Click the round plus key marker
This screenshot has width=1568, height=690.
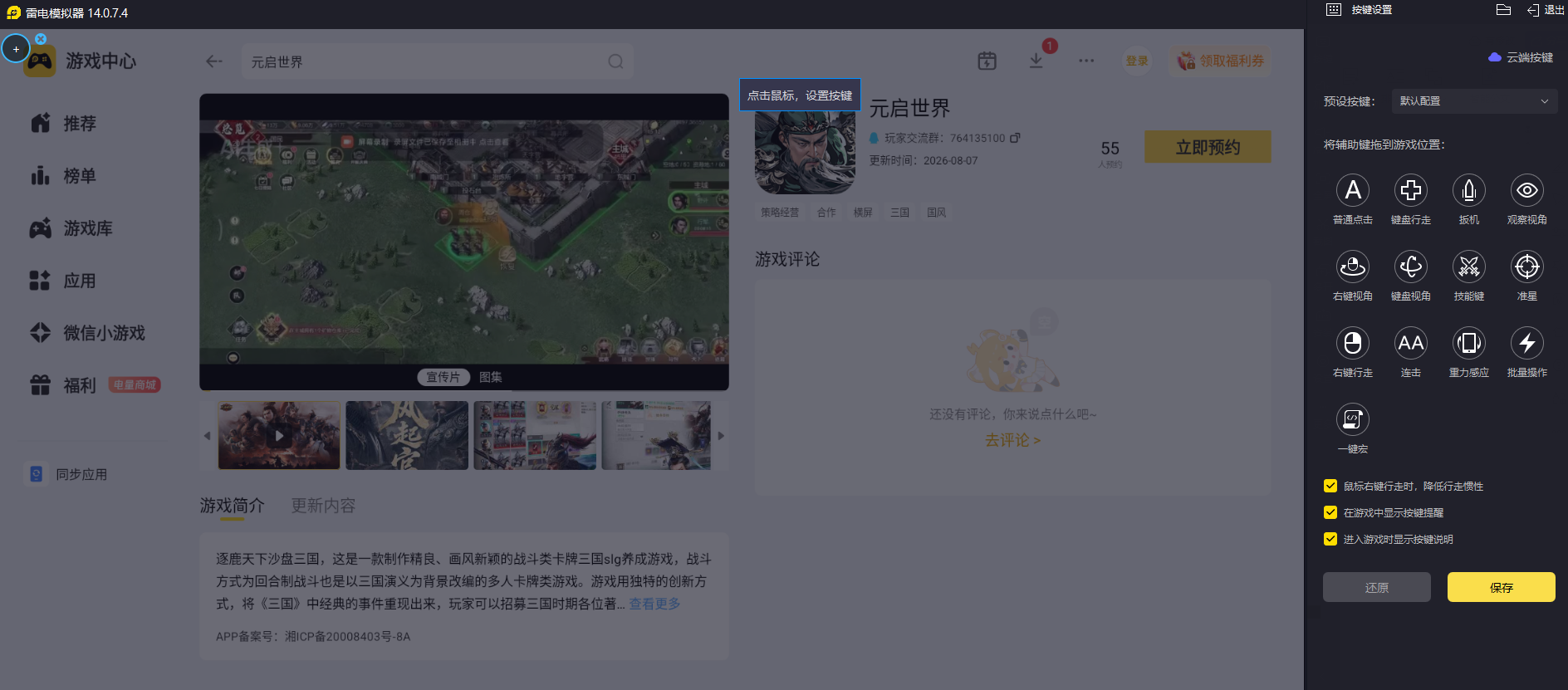tap(16, 49)
